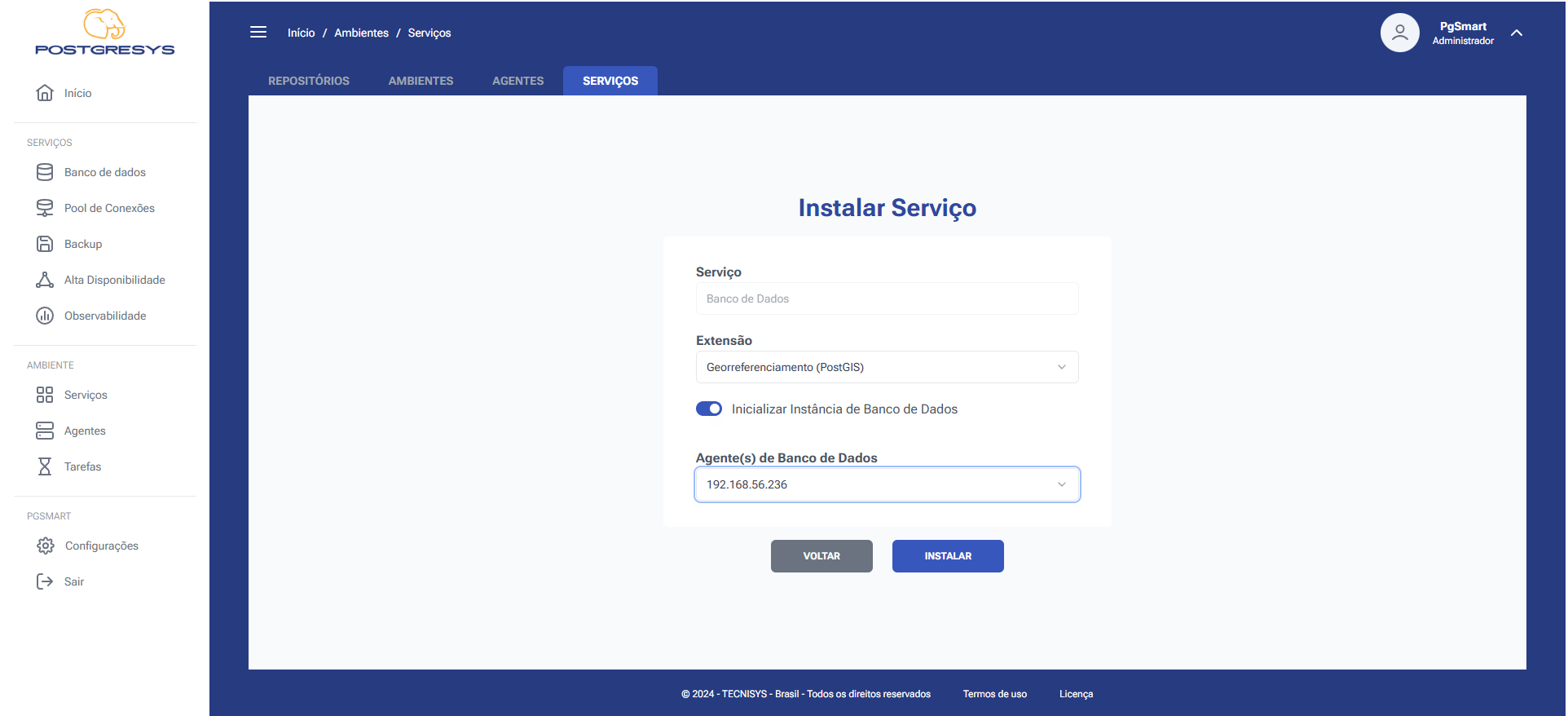Click the Pool de Conexões icon
This screenshot has height=716, width=1568.
tap(45, 208)
